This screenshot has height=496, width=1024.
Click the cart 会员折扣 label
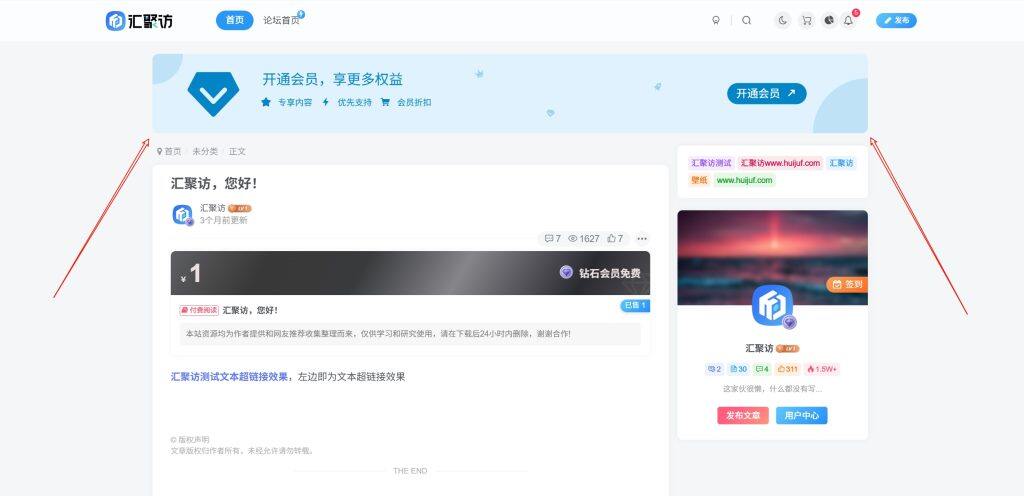coord(406,102)
